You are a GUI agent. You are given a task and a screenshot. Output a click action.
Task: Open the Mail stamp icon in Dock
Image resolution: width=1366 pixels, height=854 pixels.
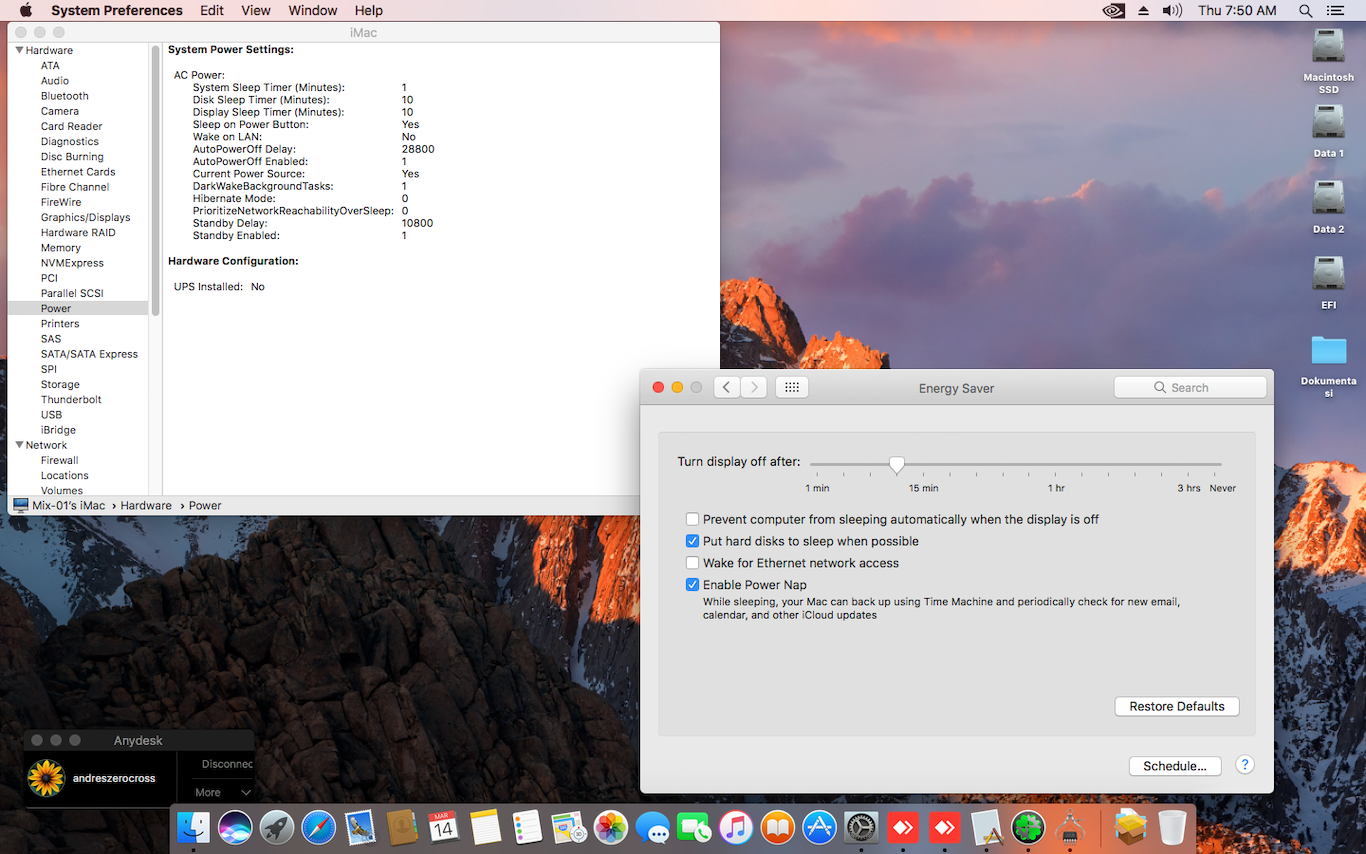(360, 827)
